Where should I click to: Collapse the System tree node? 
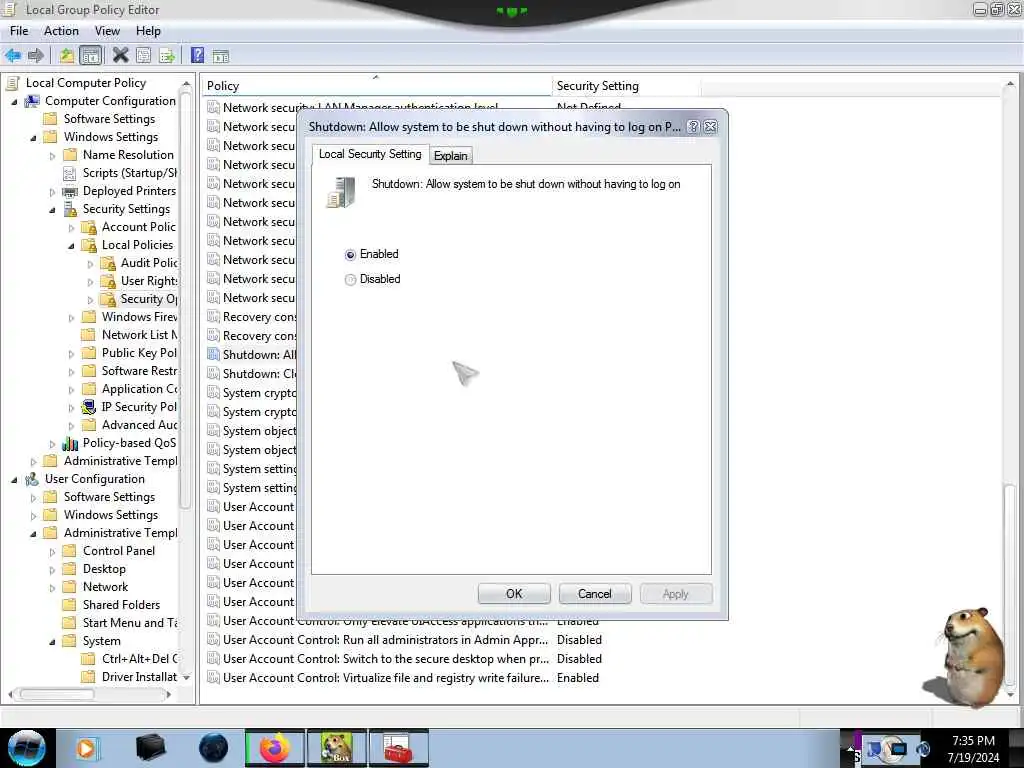click(52, 642)
